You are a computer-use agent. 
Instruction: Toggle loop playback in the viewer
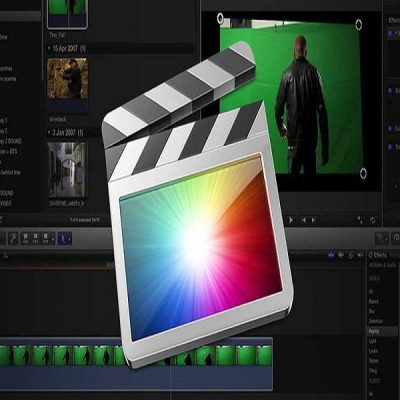373,220
